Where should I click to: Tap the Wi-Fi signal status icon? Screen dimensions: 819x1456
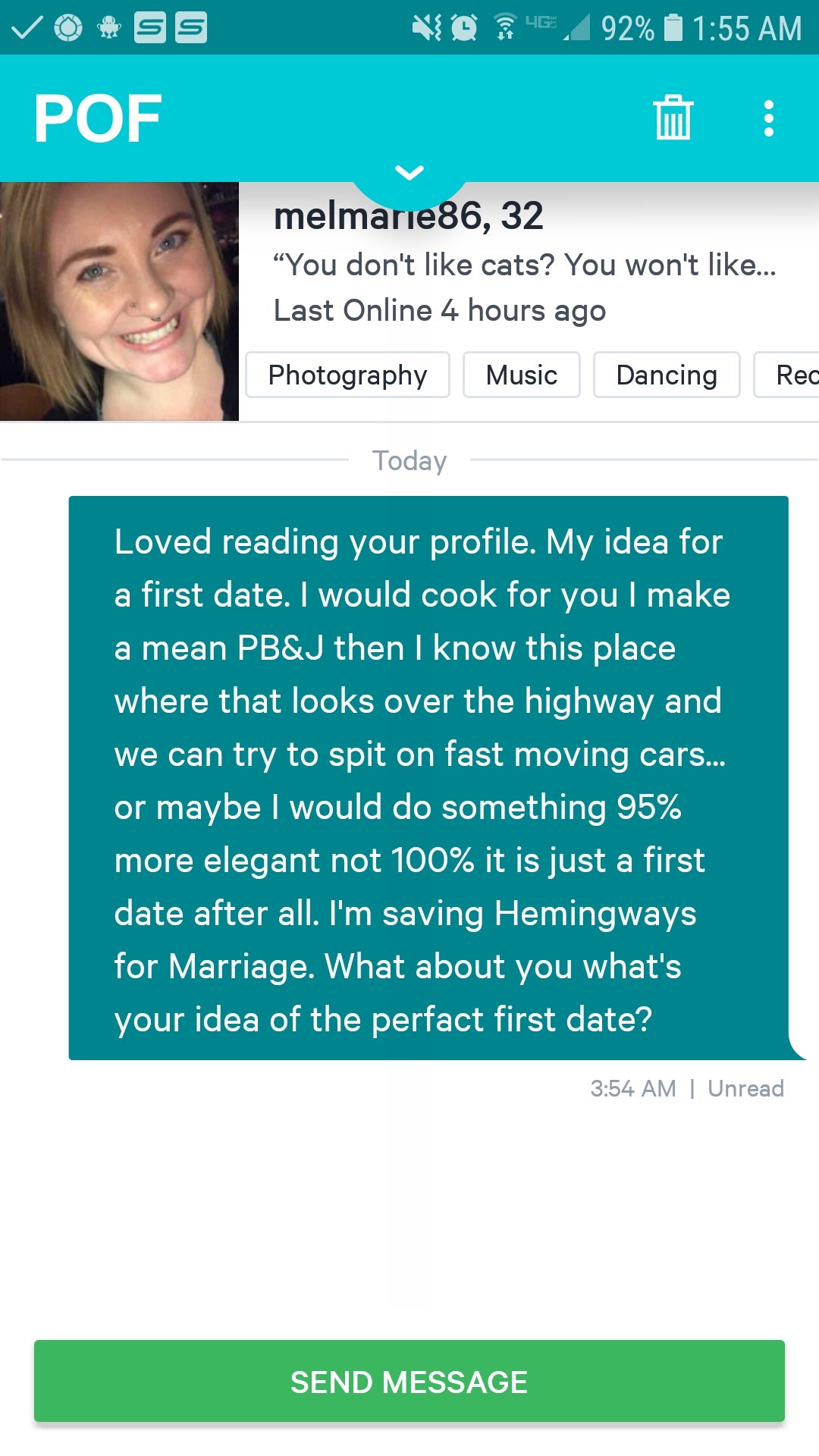pos(505,28)
